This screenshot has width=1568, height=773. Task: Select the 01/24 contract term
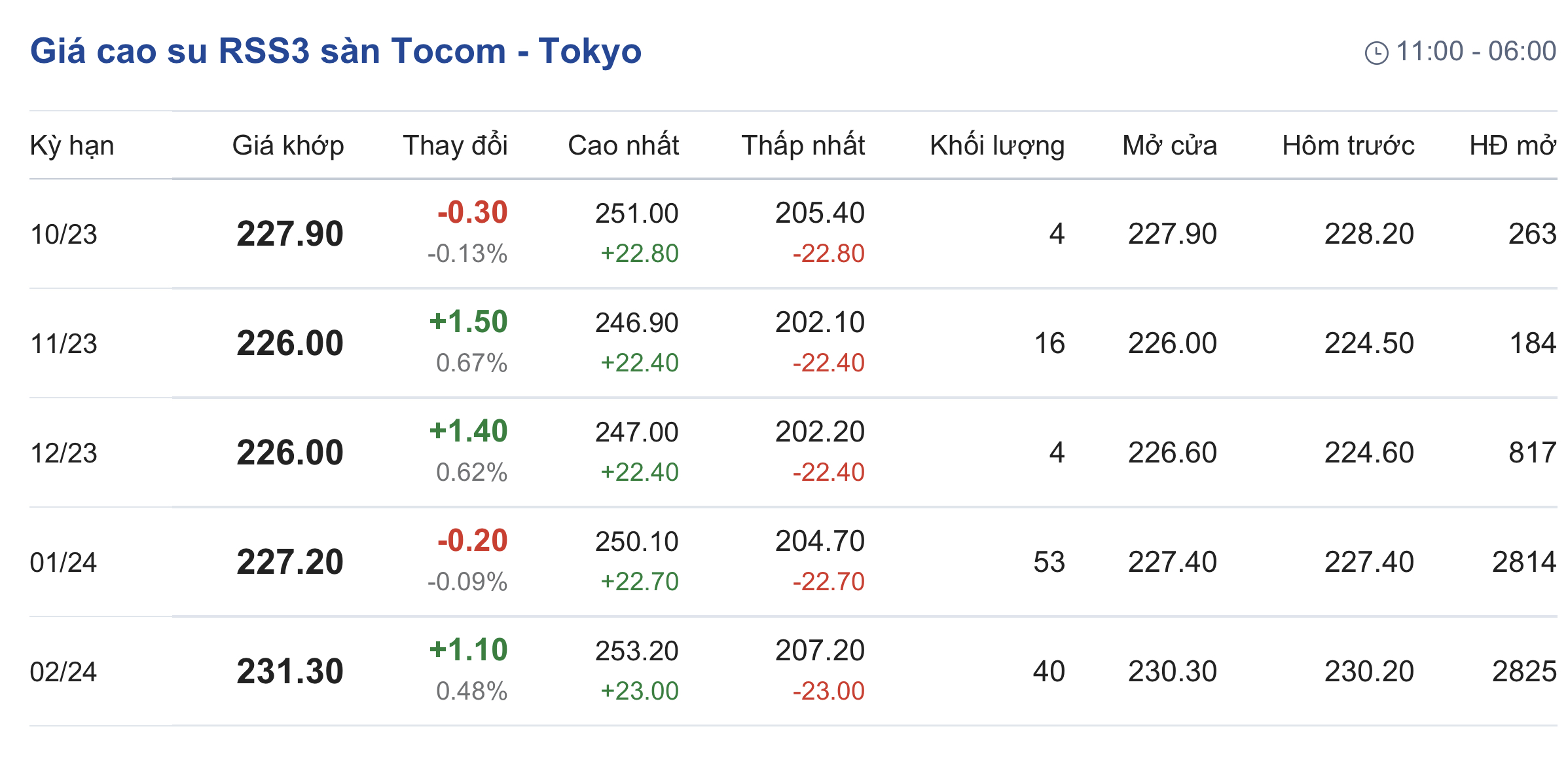64,563
